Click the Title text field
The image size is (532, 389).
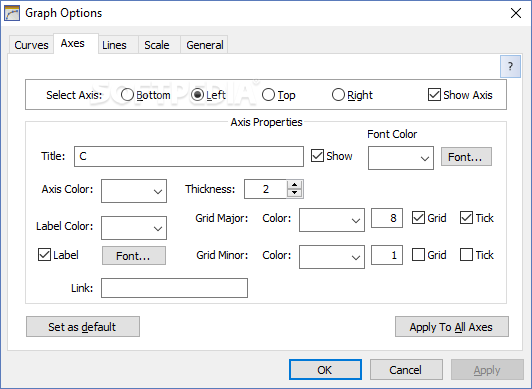(x=189, y=156)
